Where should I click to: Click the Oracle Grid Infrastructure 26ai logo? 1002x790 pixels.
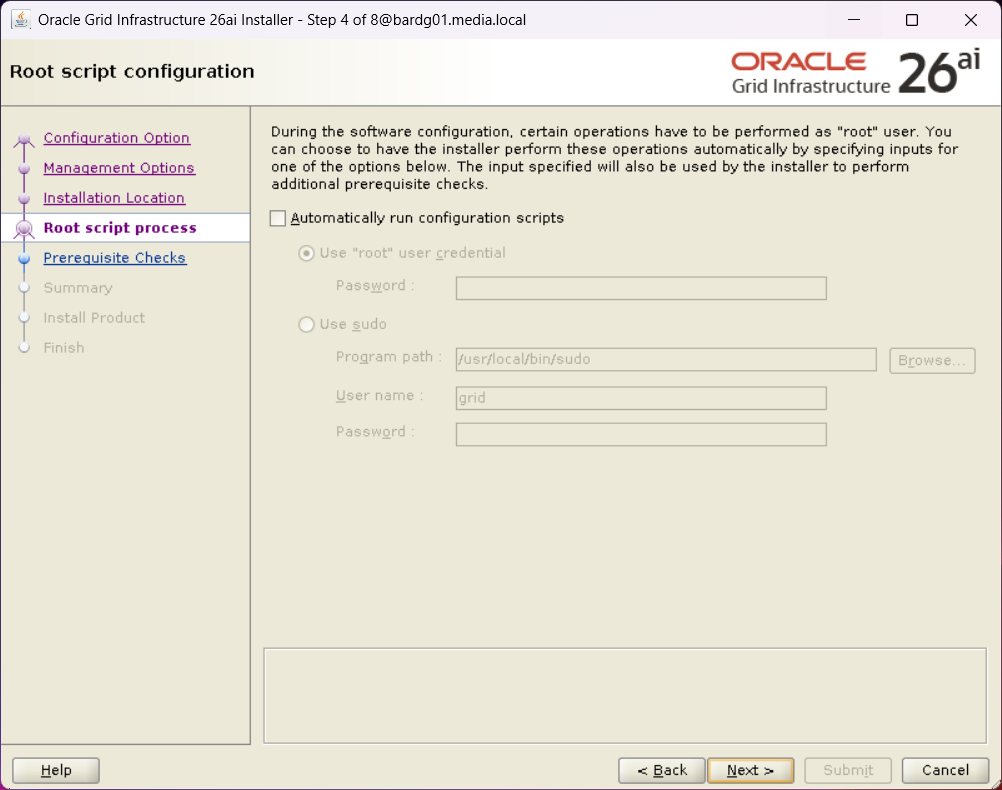click(x=855, y=72)
